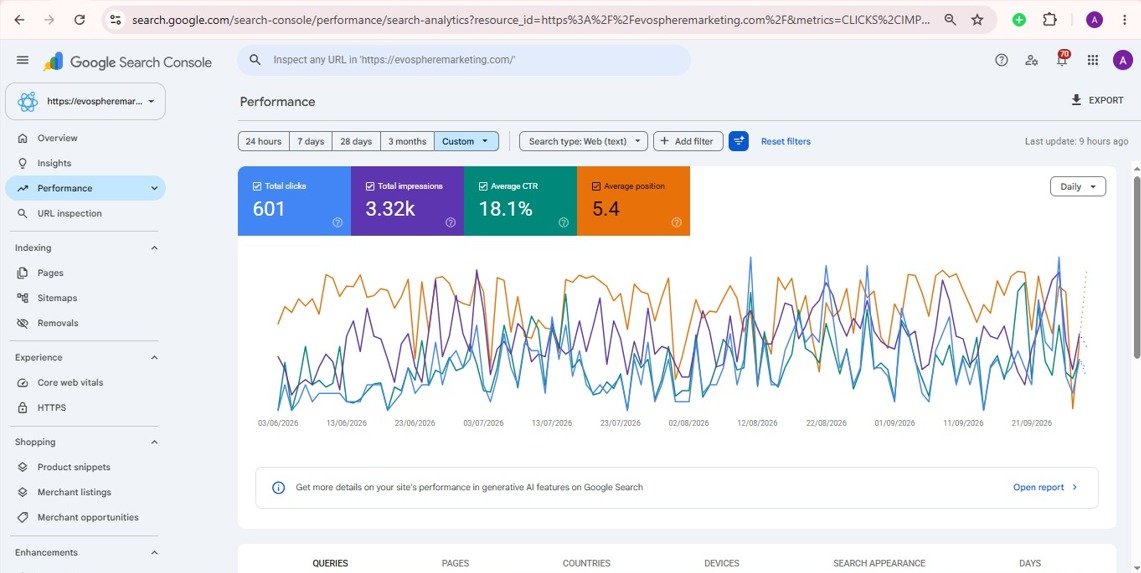The image size is (1141, 573).
Task: Open URL inspection in the sidebar
Action: 85,213
